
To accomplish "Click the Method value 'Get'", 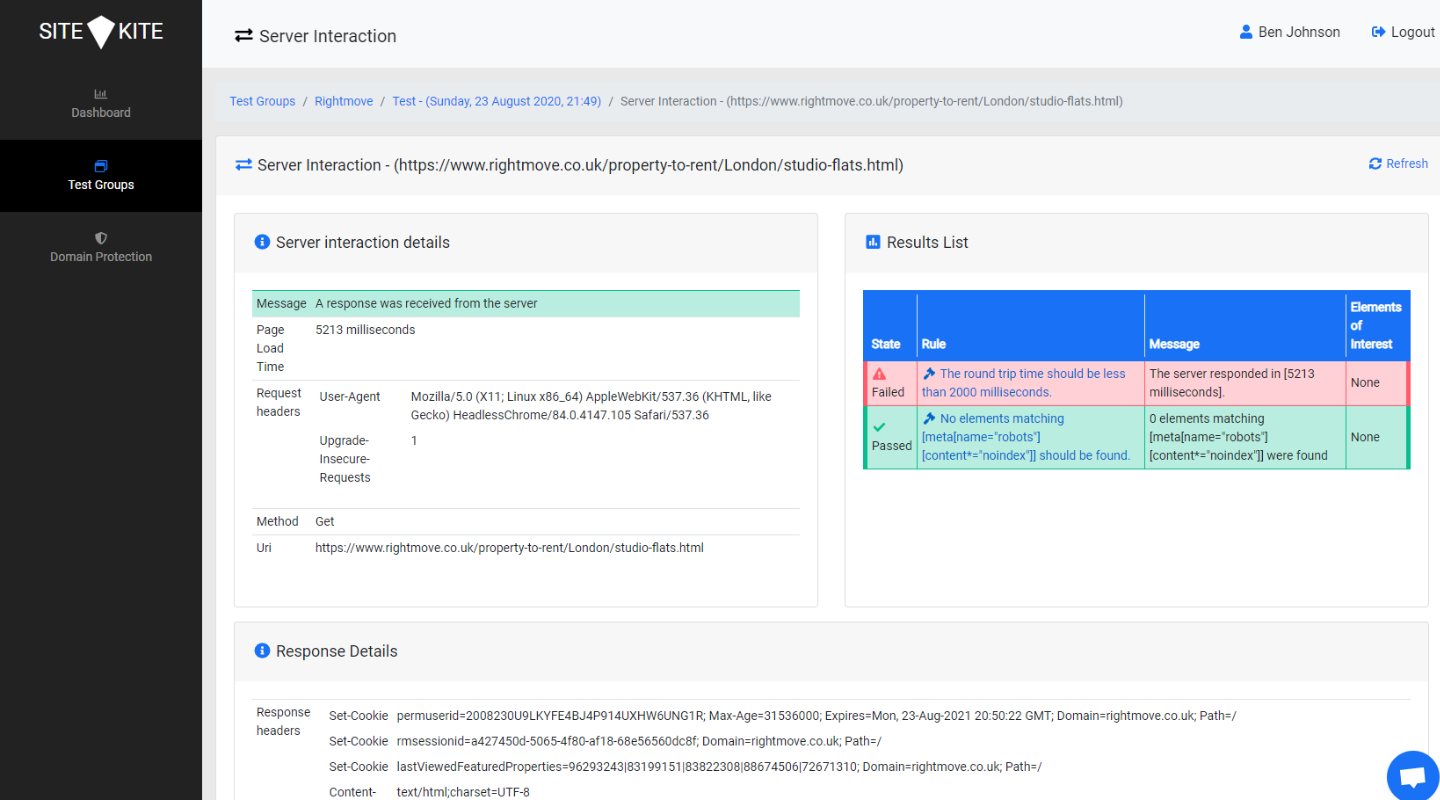I will pos(325,522).
